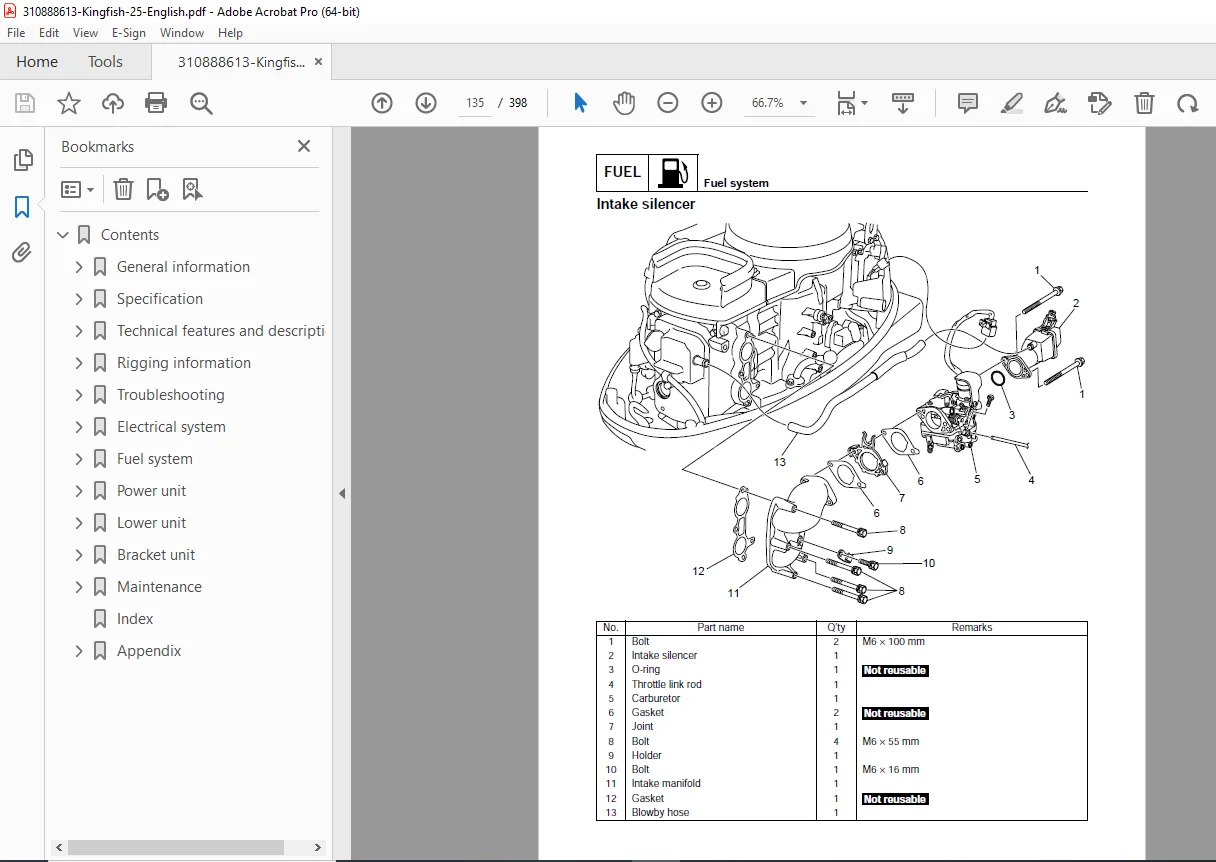The width and height of the screenshot is (1216, 862).
Task: Open the File menu
Action: tap(16, 33)
